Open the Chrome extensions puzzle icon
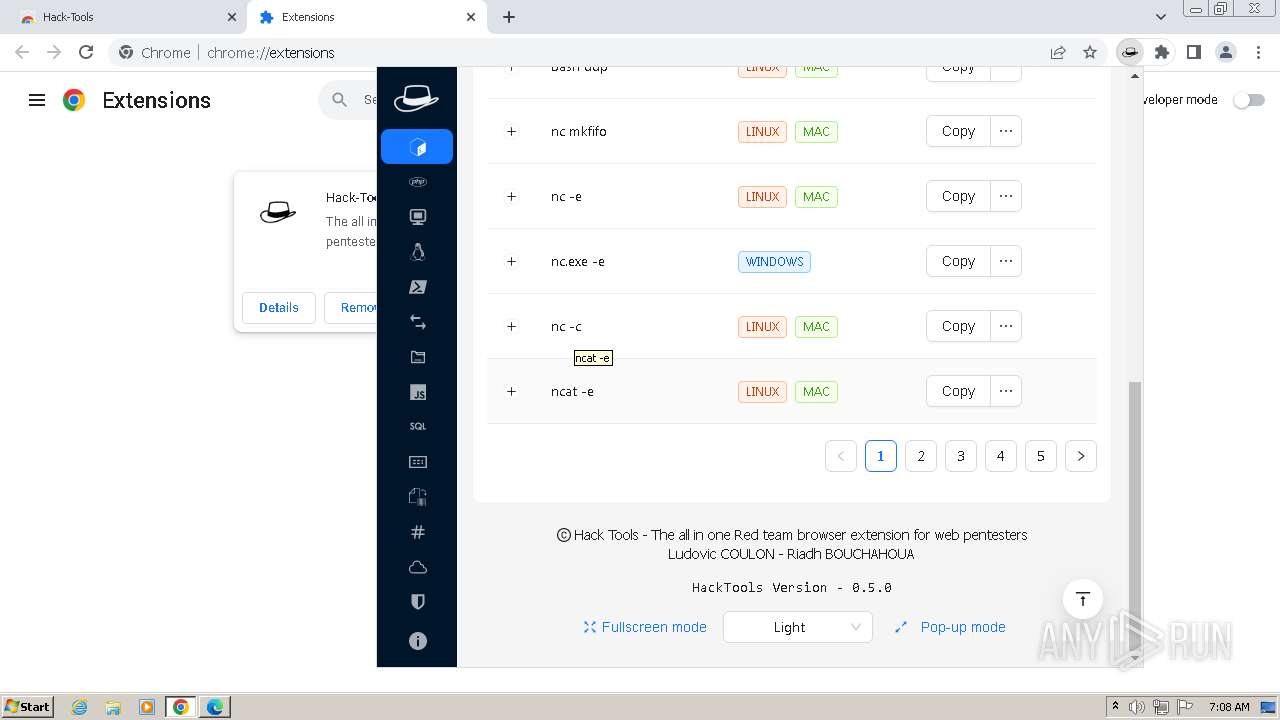The image size is (1280, 720). pyautogui.click(x=1161, y=52)
